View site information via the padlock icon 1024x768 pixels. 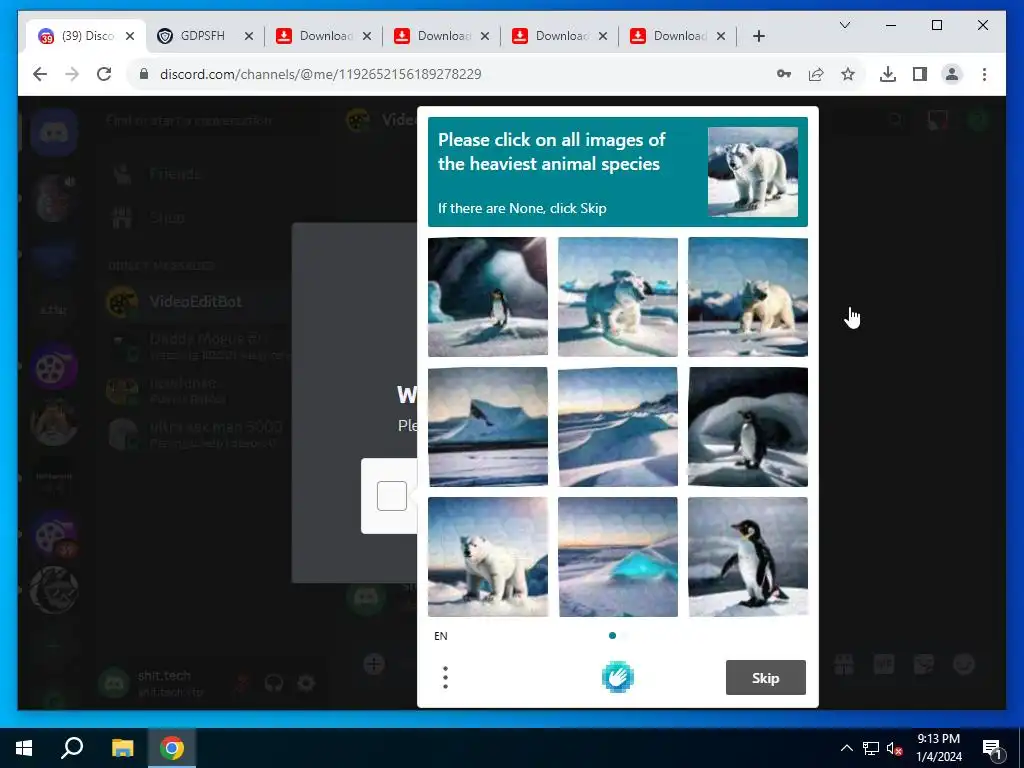(144, 74)
